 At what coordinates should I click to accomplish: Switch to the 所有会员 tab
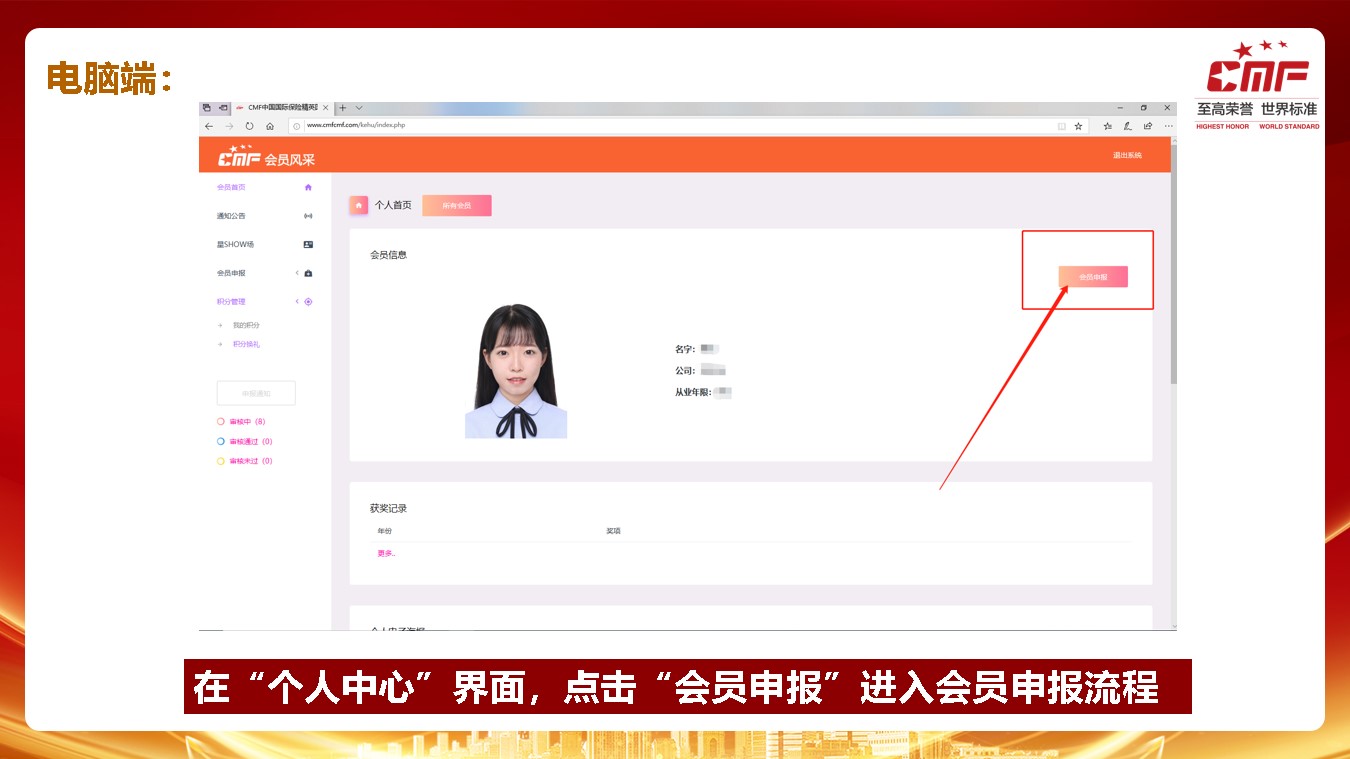(x=457, y=205)
